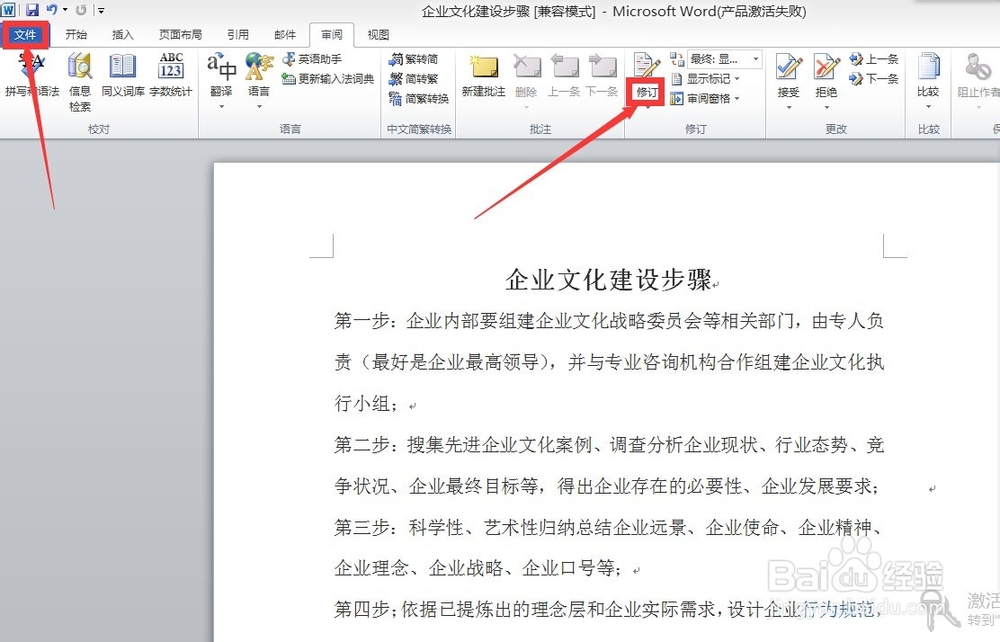
Task: Switch to the 视图 ribbon tab
Action: tap(380, 34)
